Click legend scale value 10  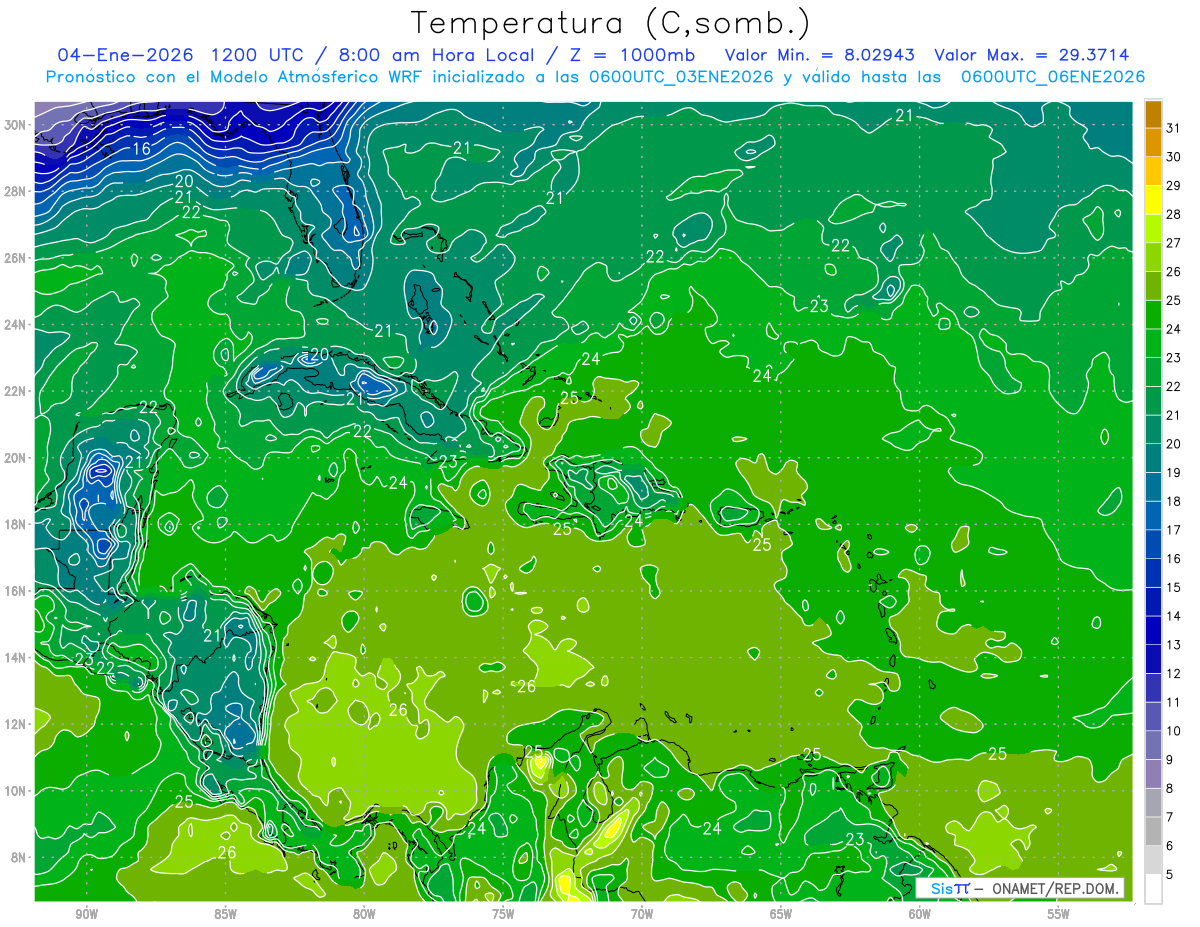(1174, 731)
